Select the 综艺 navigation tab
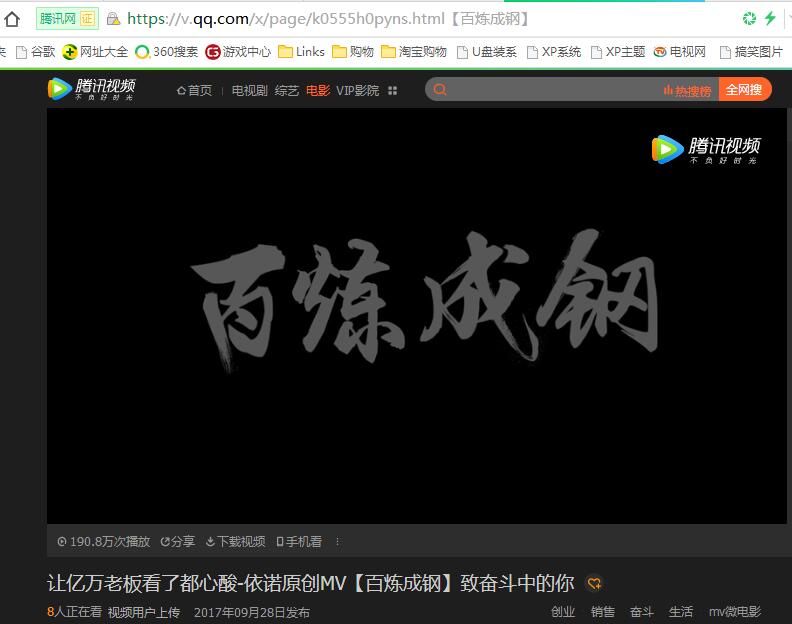 (x=286, y=91)
